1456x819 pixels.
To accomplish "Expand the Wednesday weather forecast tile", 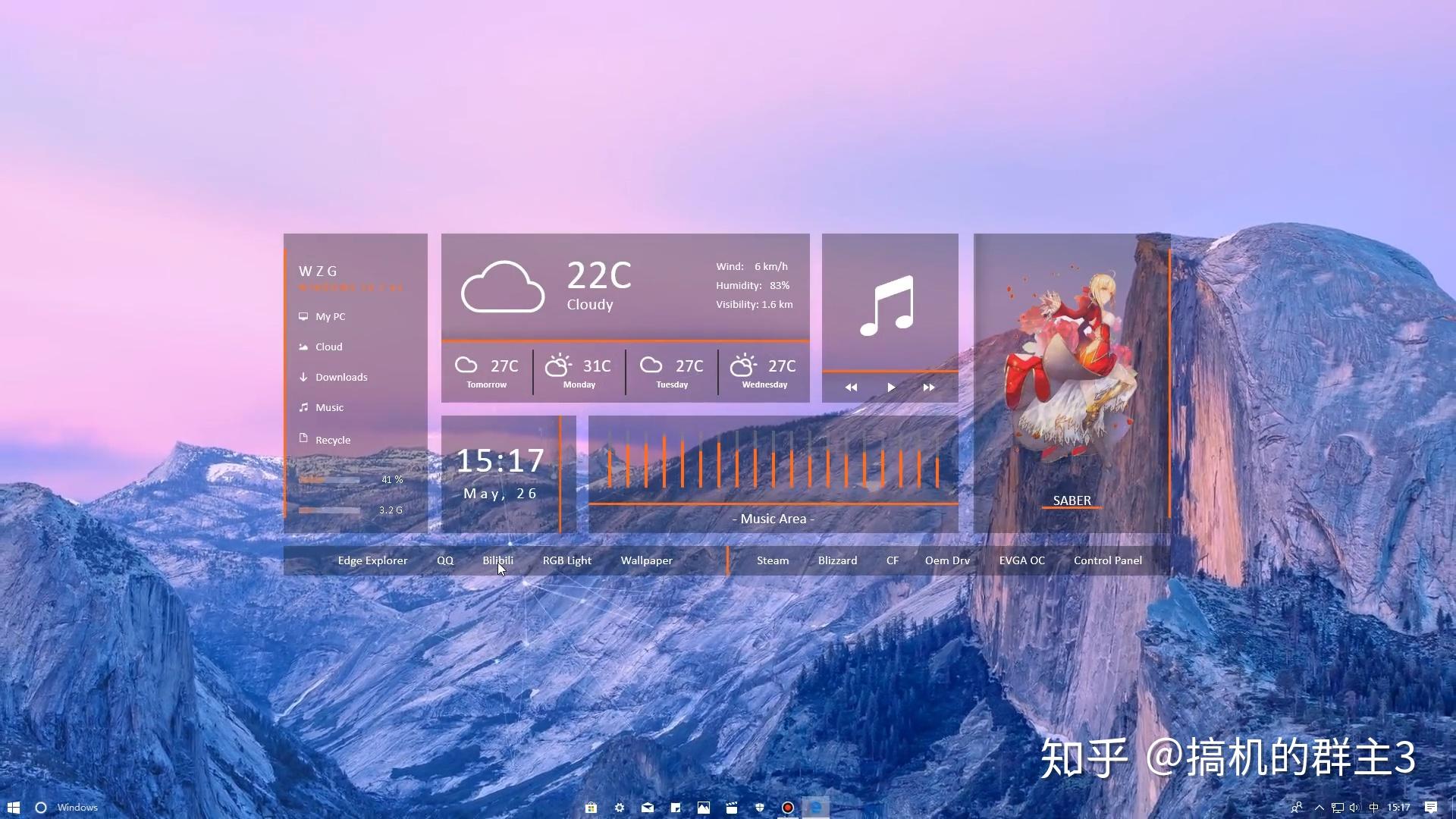I will [x=764, y=370].
